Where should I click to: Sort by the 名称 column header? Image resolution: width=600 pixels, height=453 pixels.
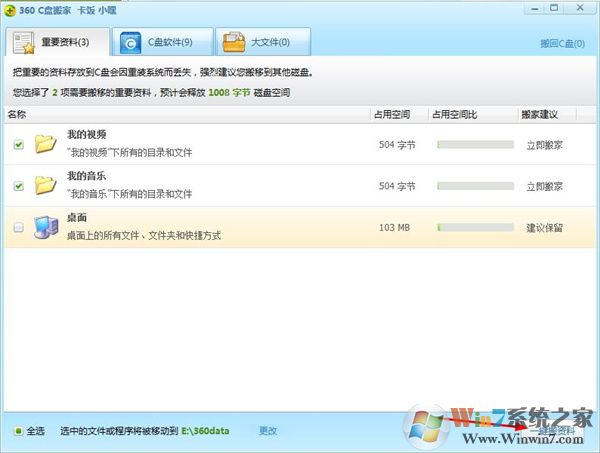point(18,115)
